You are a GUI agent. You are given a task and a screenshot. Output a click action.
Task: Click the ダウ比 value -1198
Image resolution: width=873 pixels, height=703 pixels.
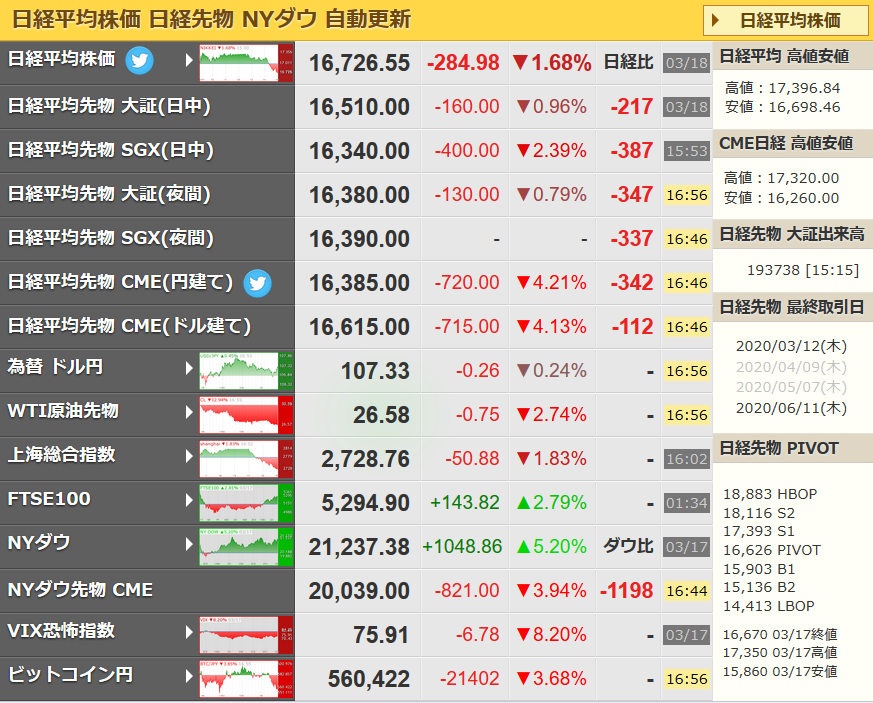point(626,591)
